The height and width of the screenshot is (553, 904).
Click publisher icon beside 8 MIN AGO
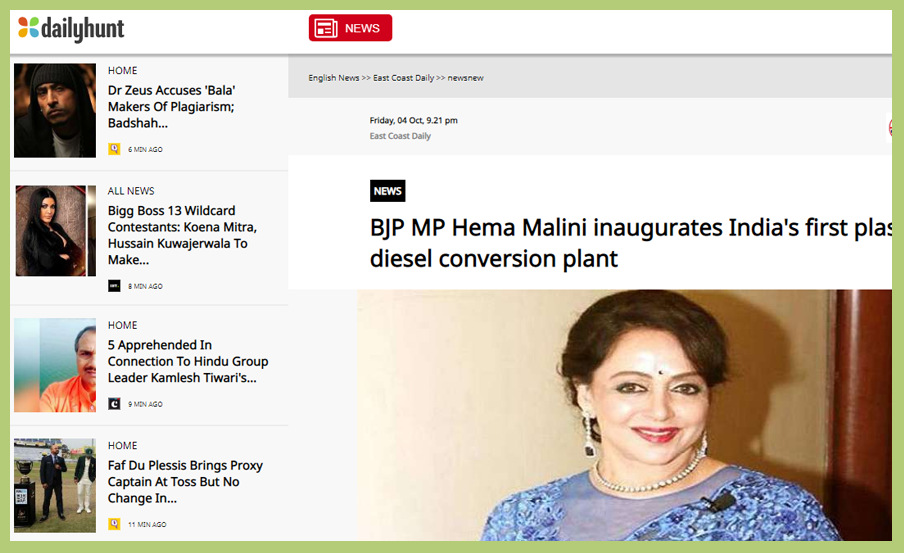114,286
